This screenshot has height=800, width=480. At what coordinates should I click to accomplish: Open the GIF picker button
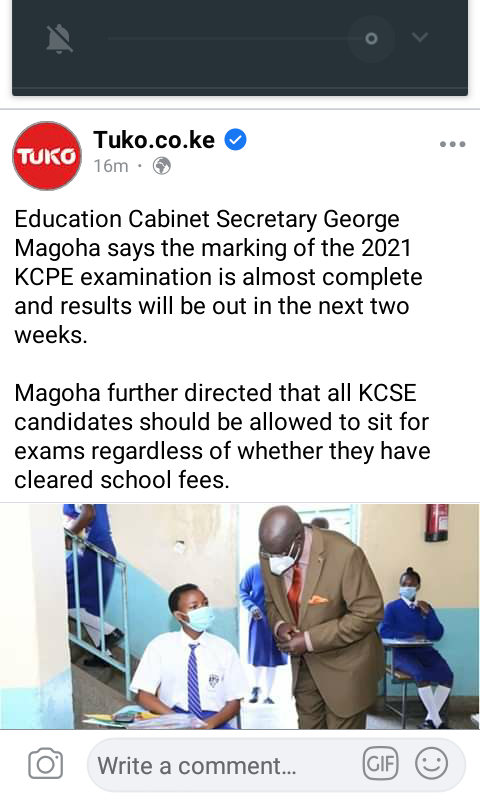(380, 764)
